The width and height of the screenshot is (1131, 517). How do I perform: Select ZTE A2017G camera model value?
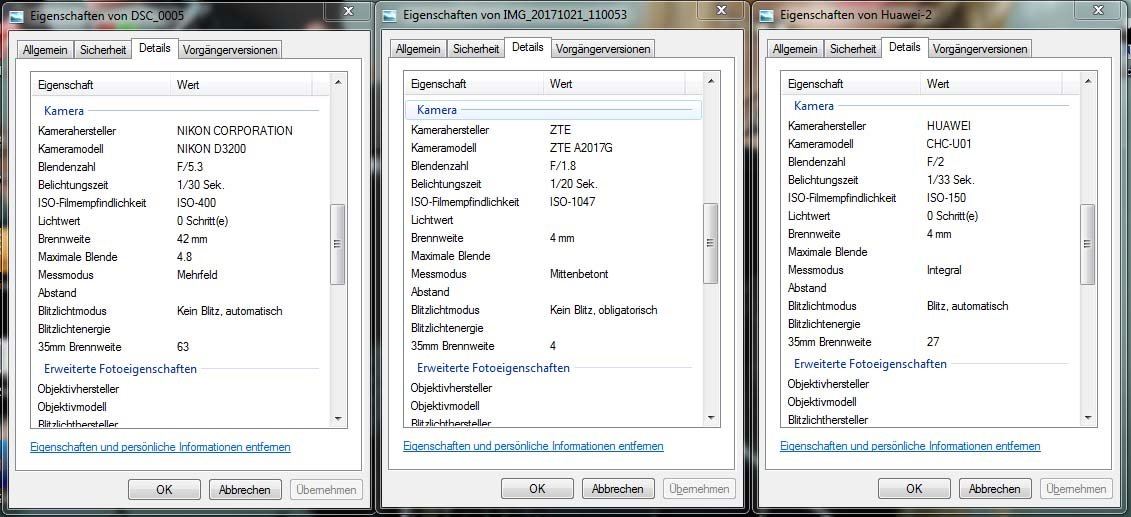(x=581, y=148)
